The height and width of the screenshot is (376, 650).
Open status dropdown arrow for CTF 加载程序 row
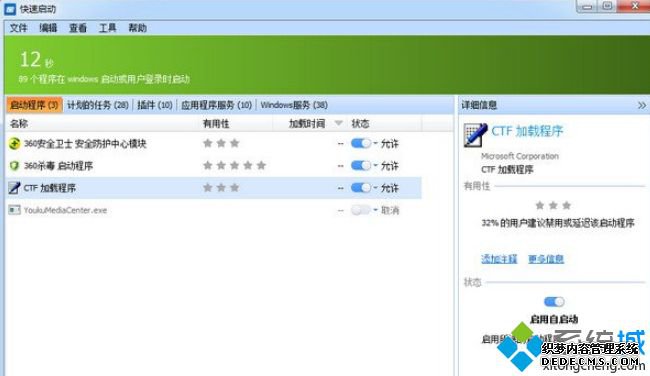pyautogui.click(x=376, y=187)
